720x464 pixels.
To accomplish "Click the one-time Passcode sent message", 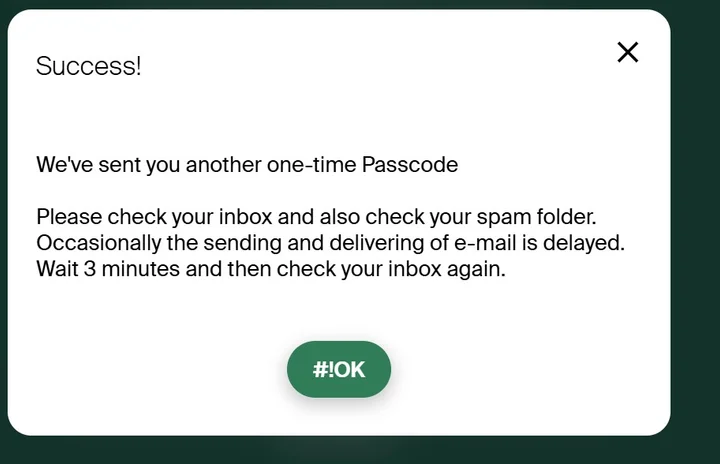I will [x=247, y=165].
